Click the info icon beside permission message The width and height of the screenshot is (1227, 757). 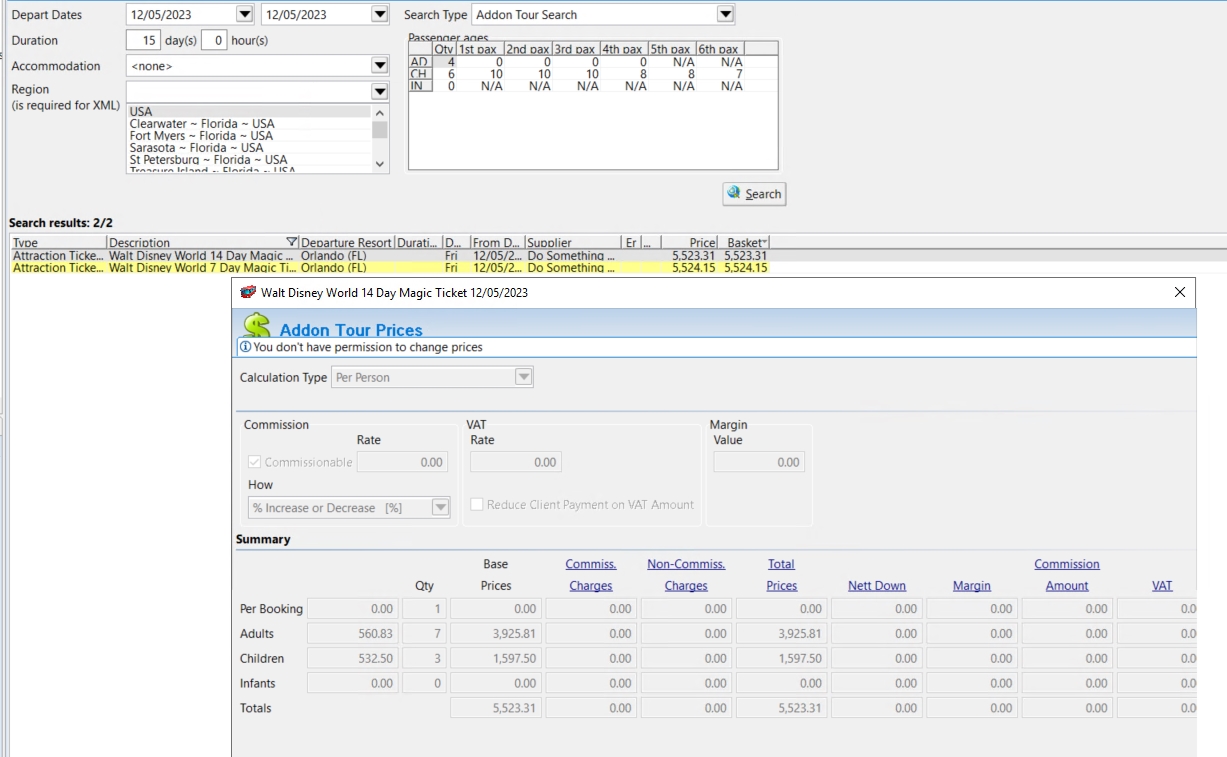click(245, 348)
